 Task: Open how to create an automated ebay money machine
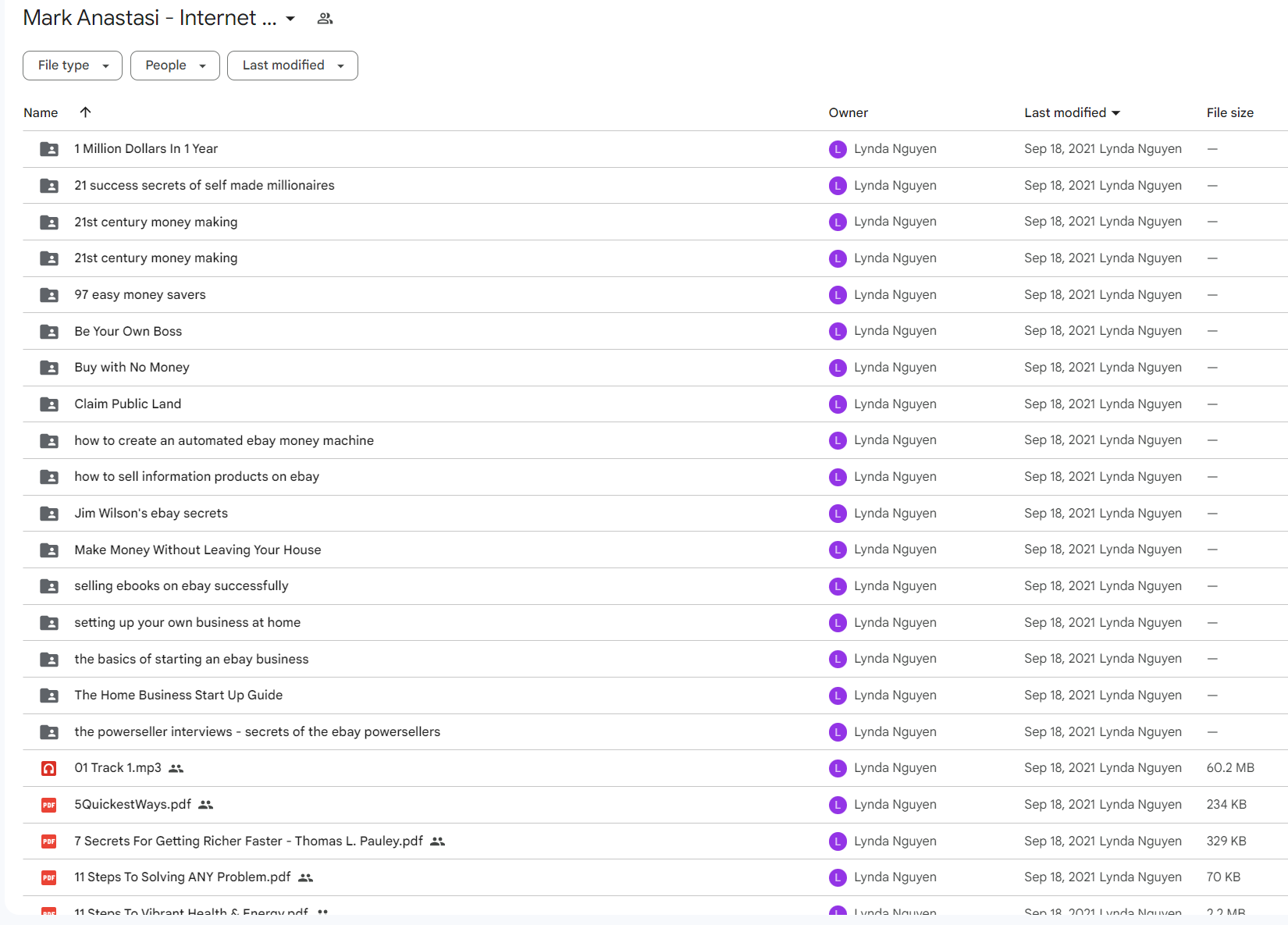click(224, 440)
